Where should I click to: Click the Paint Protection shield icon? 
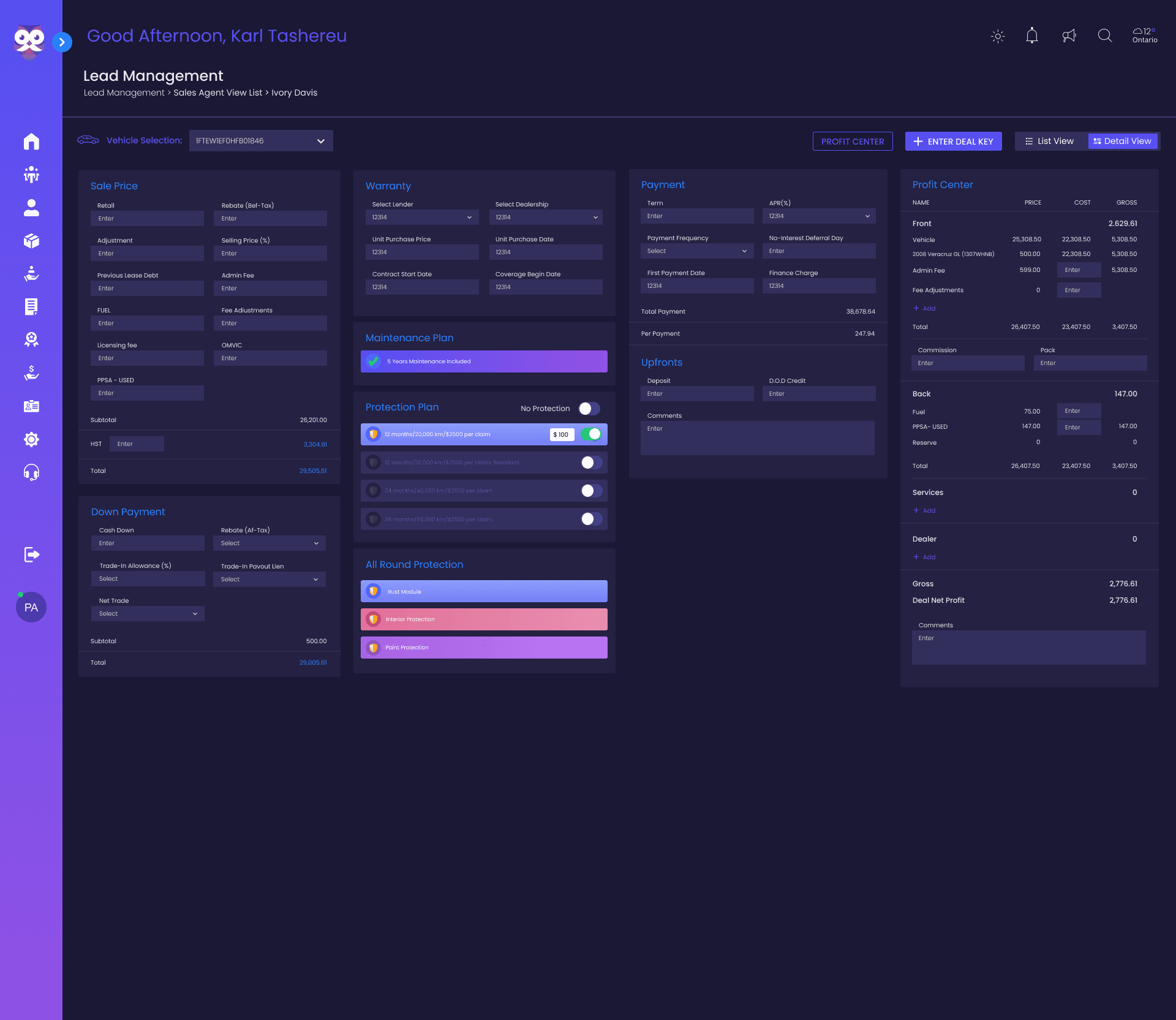373,648
